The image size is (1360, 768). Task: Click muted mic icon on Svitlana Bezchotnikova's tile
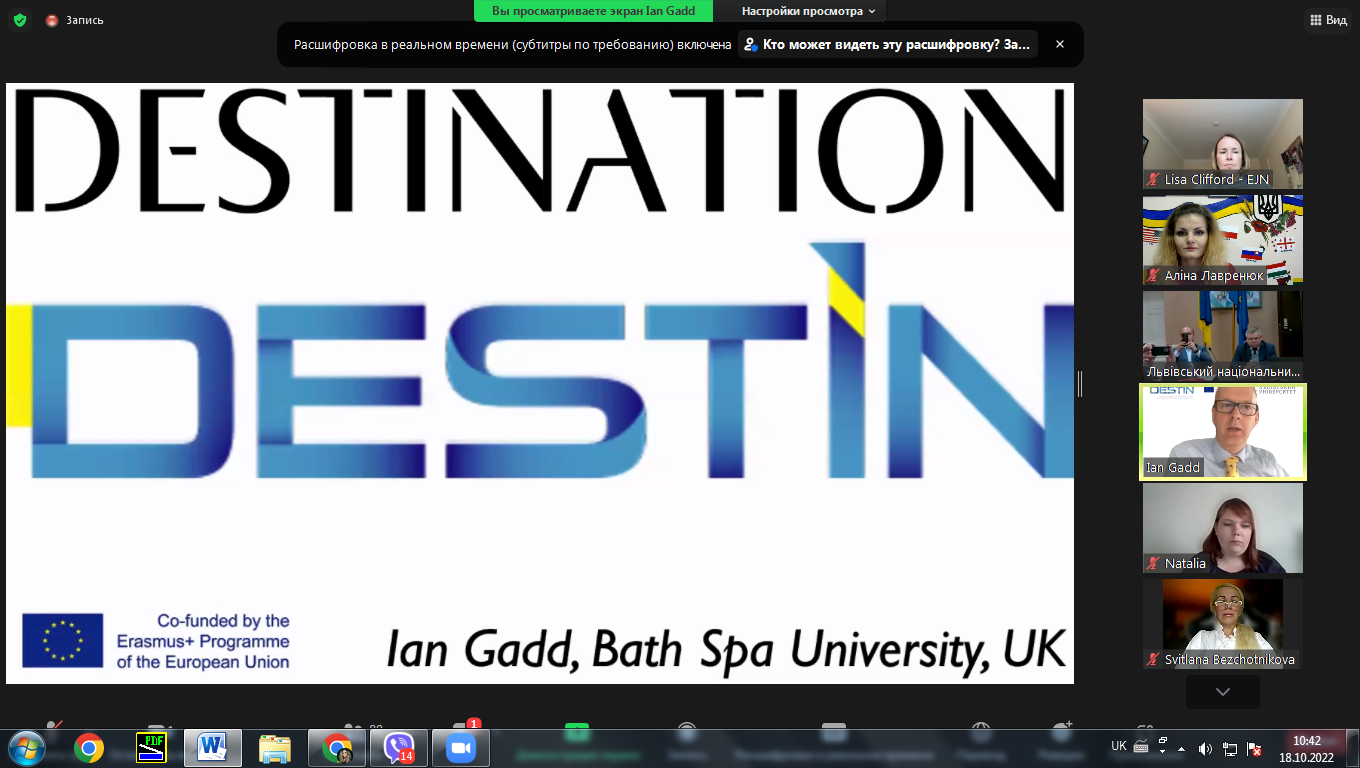(1154, 659)
